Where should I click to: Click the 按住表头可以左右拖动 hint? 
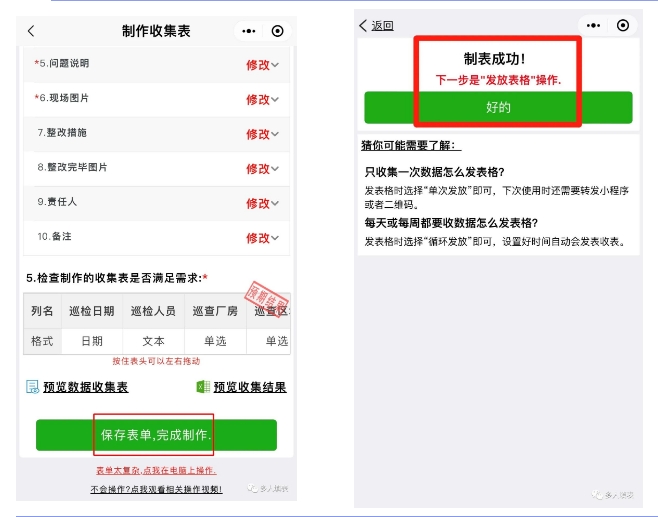point(156,361)
